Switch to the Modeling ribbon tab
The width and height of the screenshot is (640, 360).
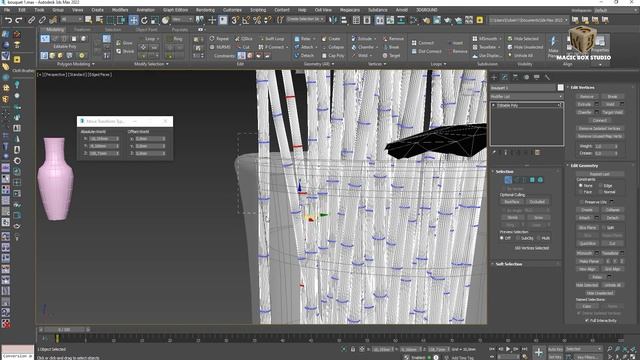[55, 30]
